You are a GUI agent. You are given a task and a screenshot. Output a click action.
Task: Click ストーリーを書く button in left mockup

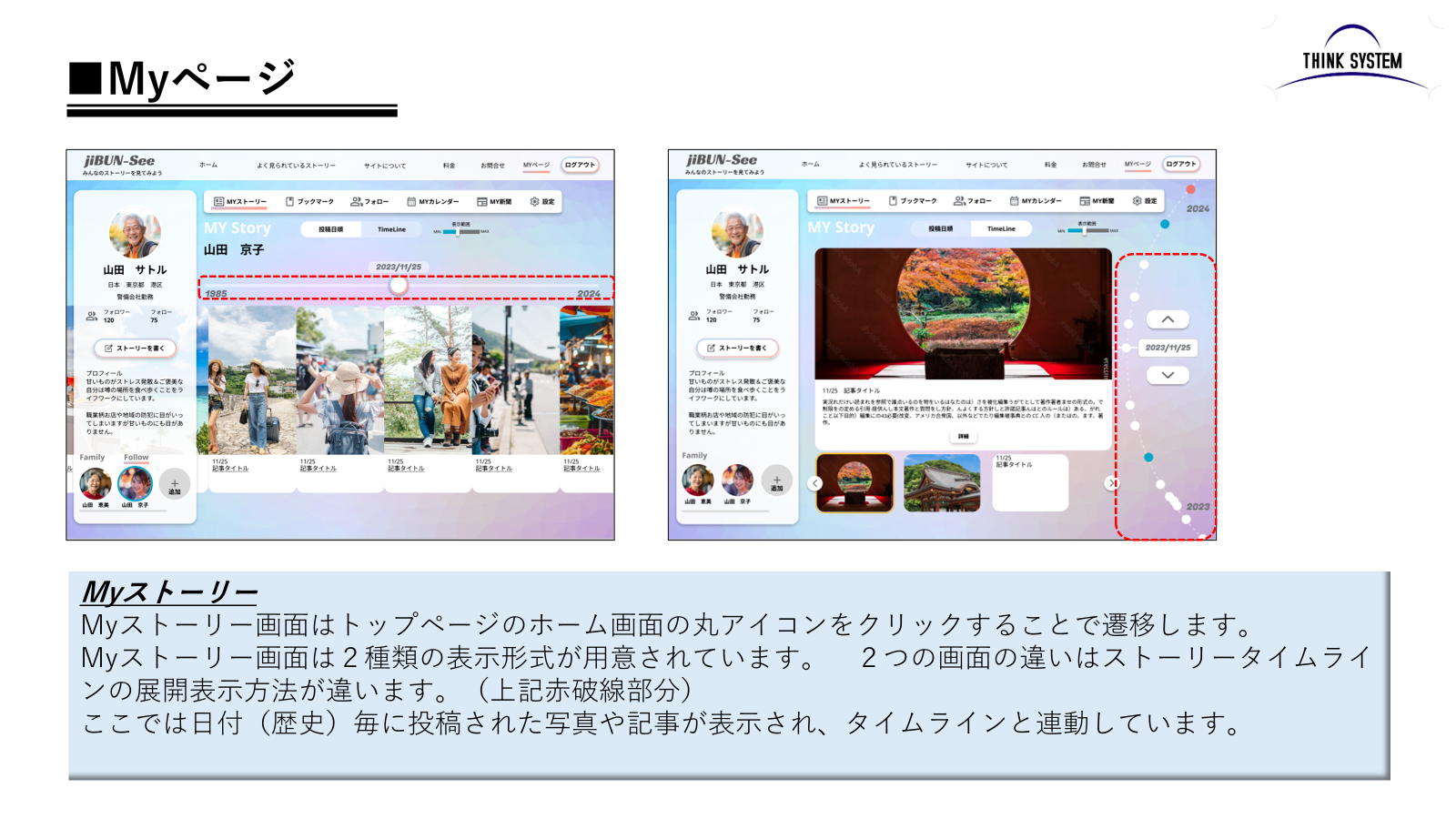[135, 349]
